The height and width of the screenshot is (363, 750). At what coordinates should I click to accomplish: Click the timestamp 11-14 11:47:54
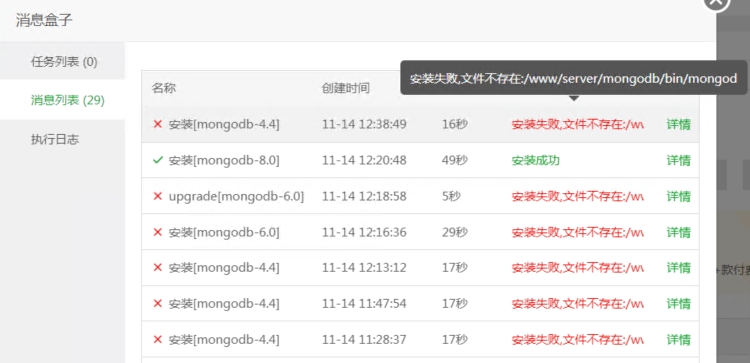[x=364, y=304]
